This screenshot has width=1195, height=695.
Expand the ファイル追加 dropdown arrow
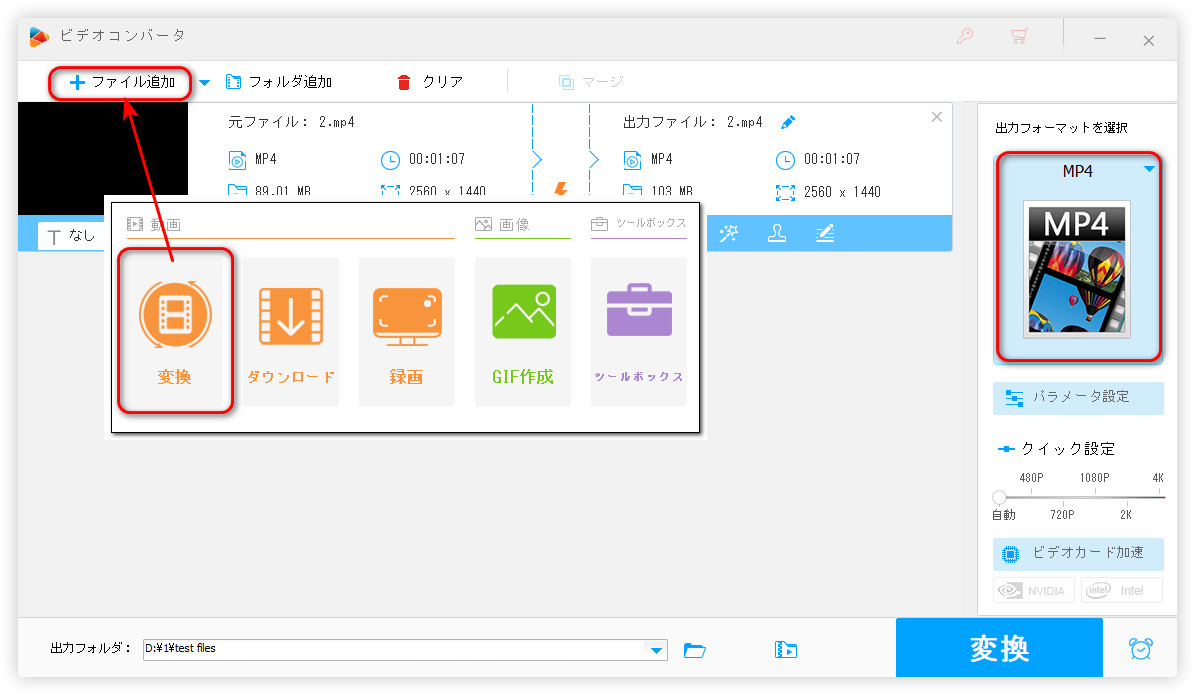(x=204, y=82)
